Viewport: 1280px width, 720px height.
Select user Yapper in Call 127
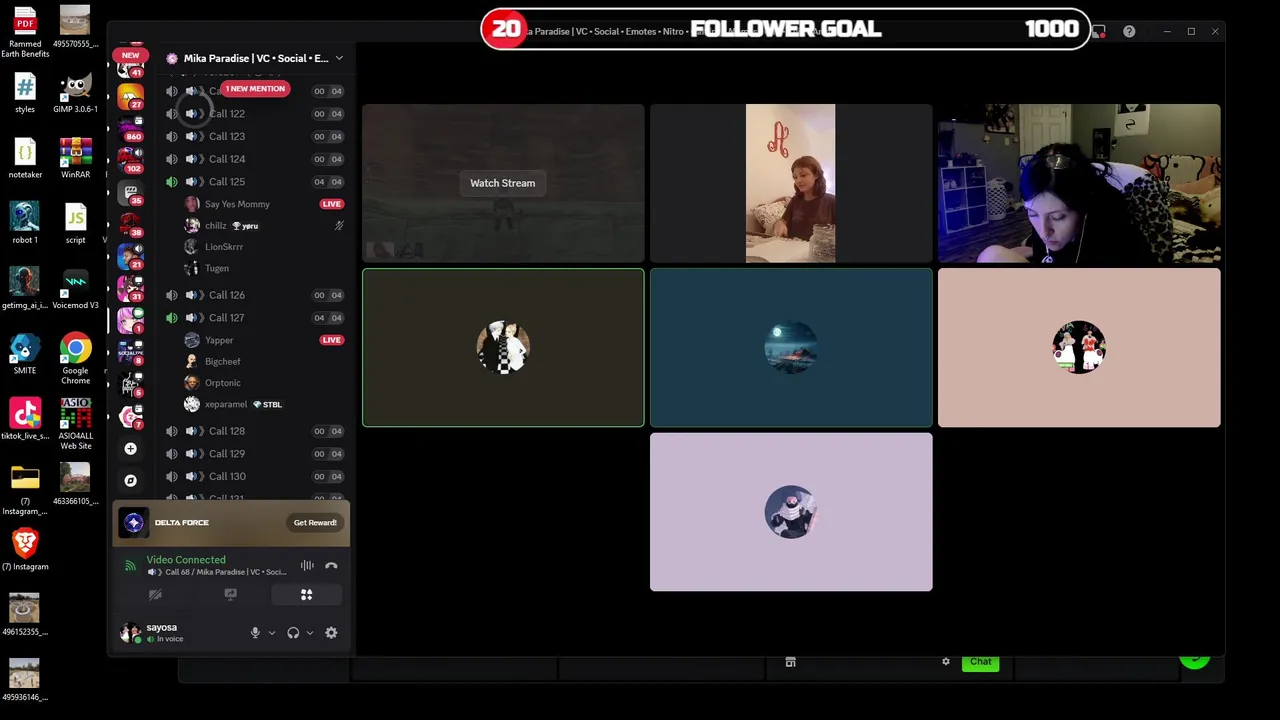219,340
